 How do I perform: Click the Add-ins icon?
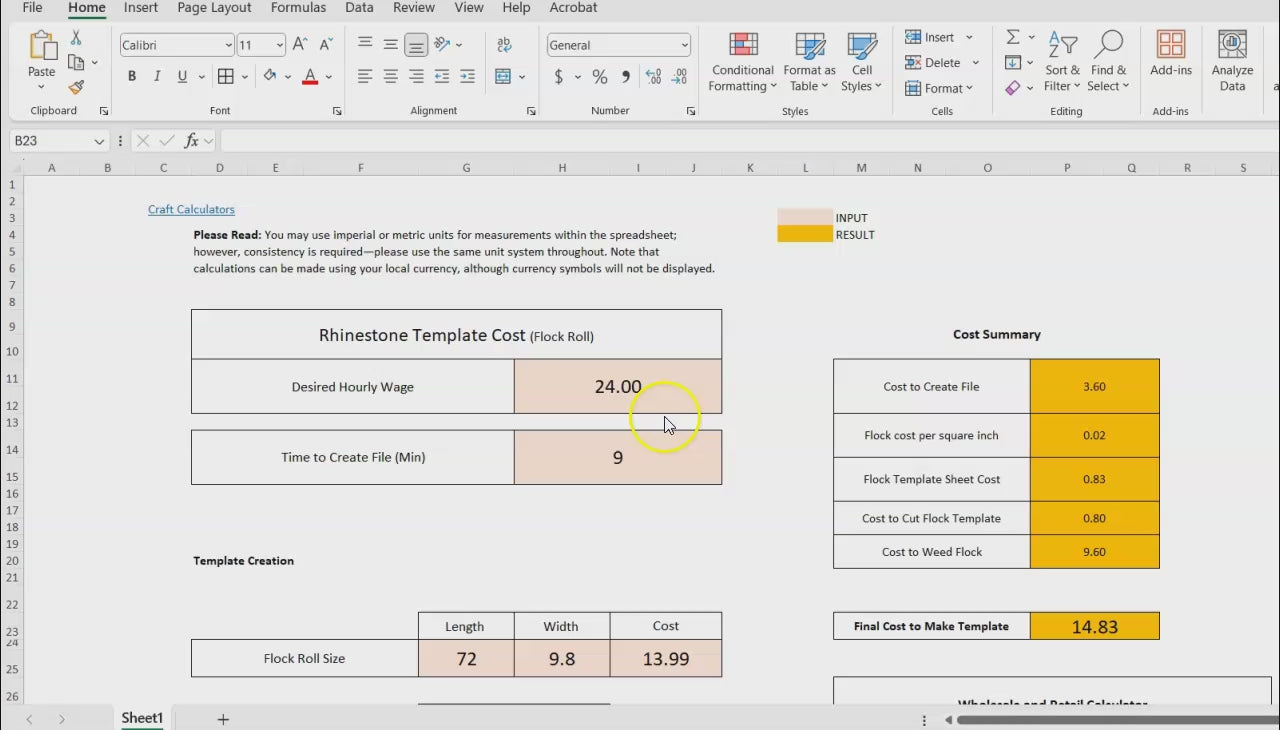click(x=1170, y=54)
